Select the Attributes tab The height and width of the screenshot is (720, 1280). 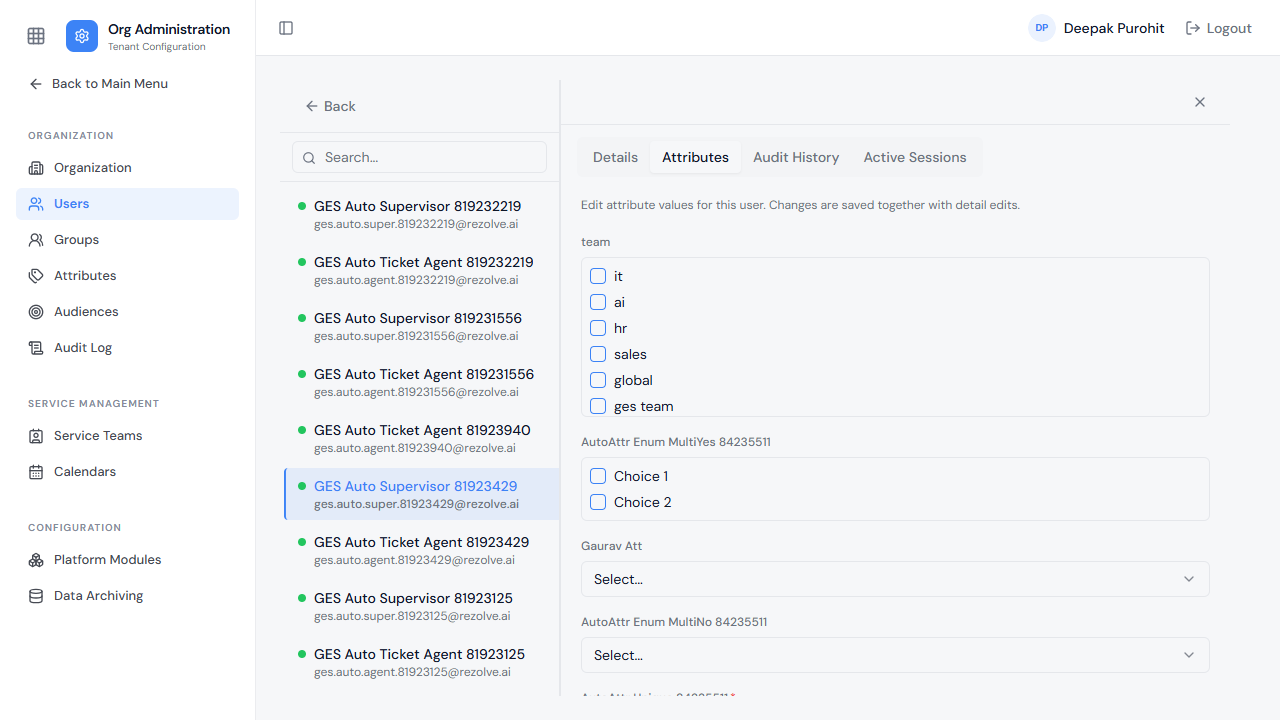coord(695,157)
